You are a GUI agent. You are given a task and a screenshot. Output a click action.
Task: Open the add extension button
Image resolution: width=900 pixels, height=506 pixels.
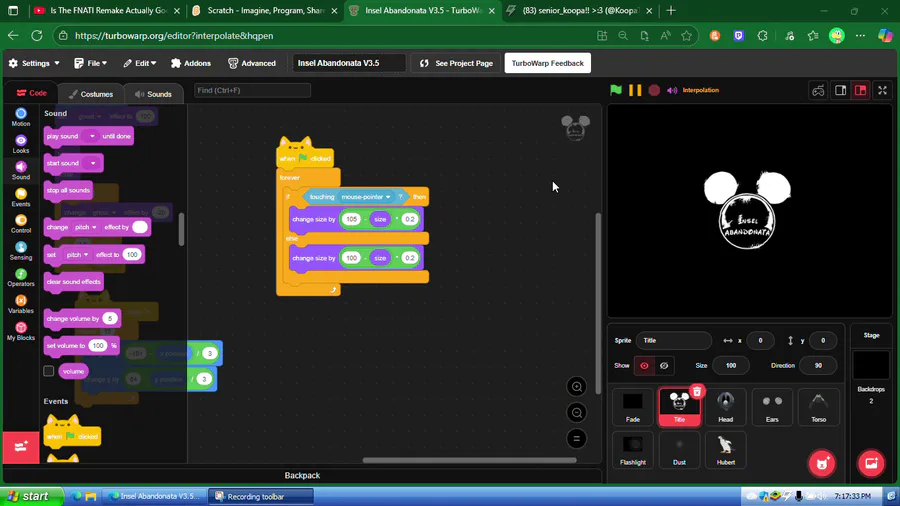point(21,447)
